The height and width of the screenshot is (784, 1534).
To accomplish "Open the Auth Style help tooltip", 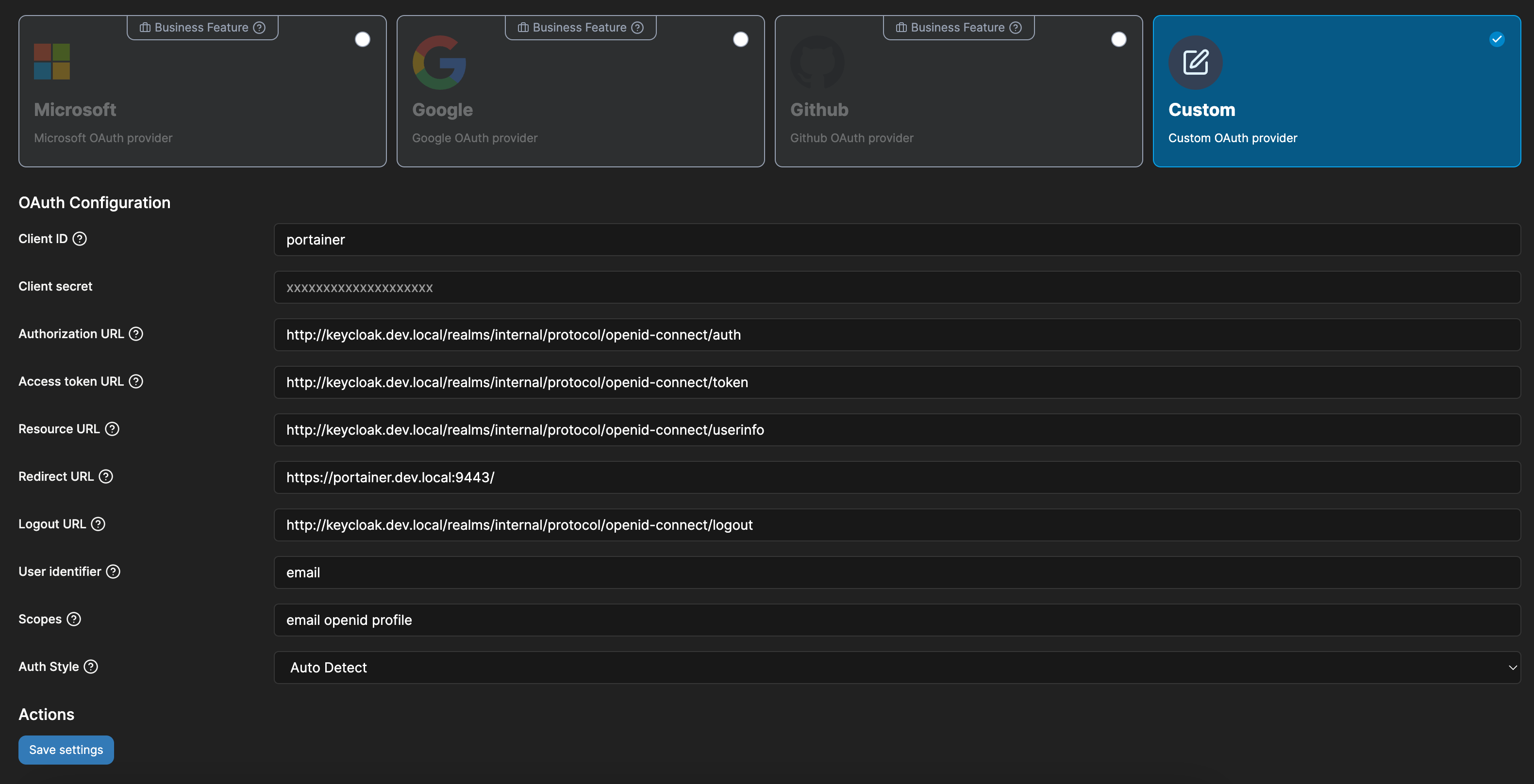I will [x=91, y=667].
